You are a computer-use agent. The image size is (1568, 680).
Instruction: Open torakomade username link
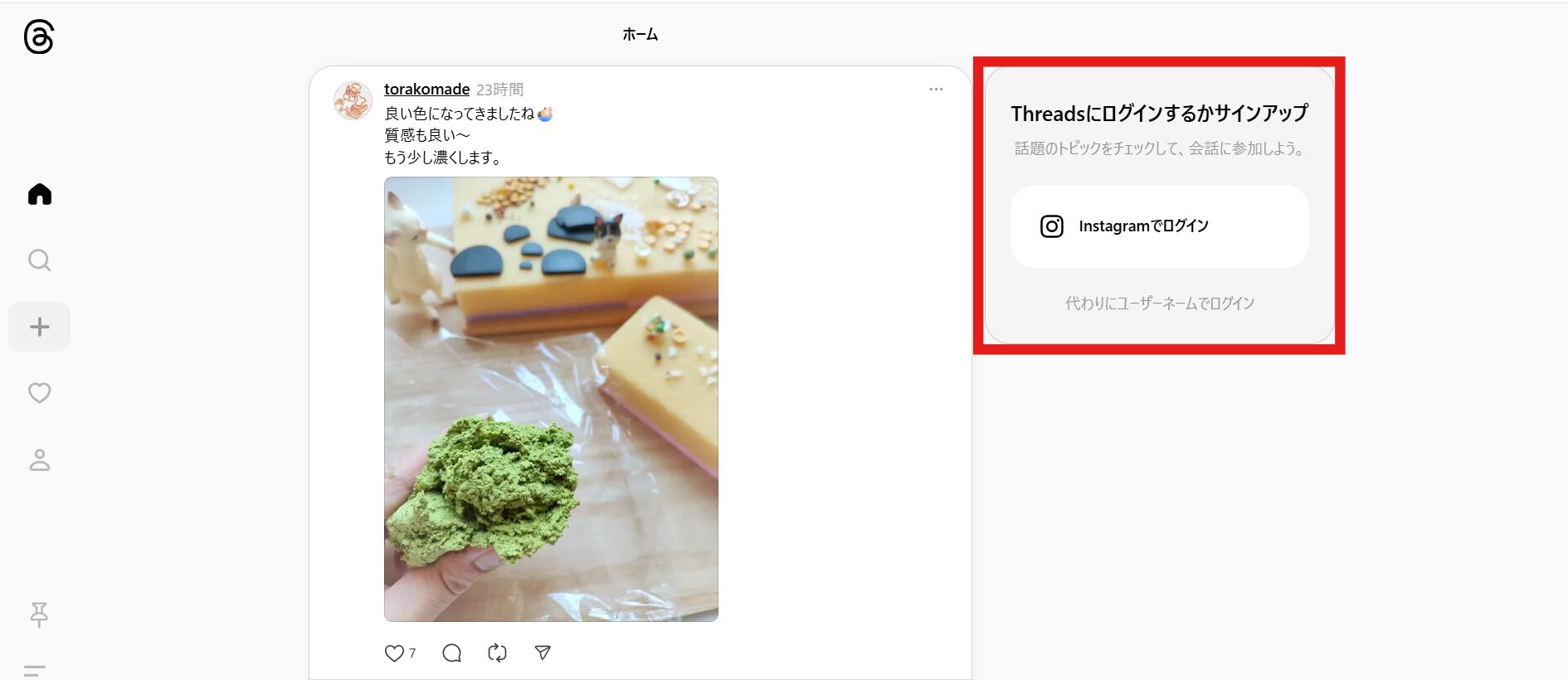click(x=426, y=89)
